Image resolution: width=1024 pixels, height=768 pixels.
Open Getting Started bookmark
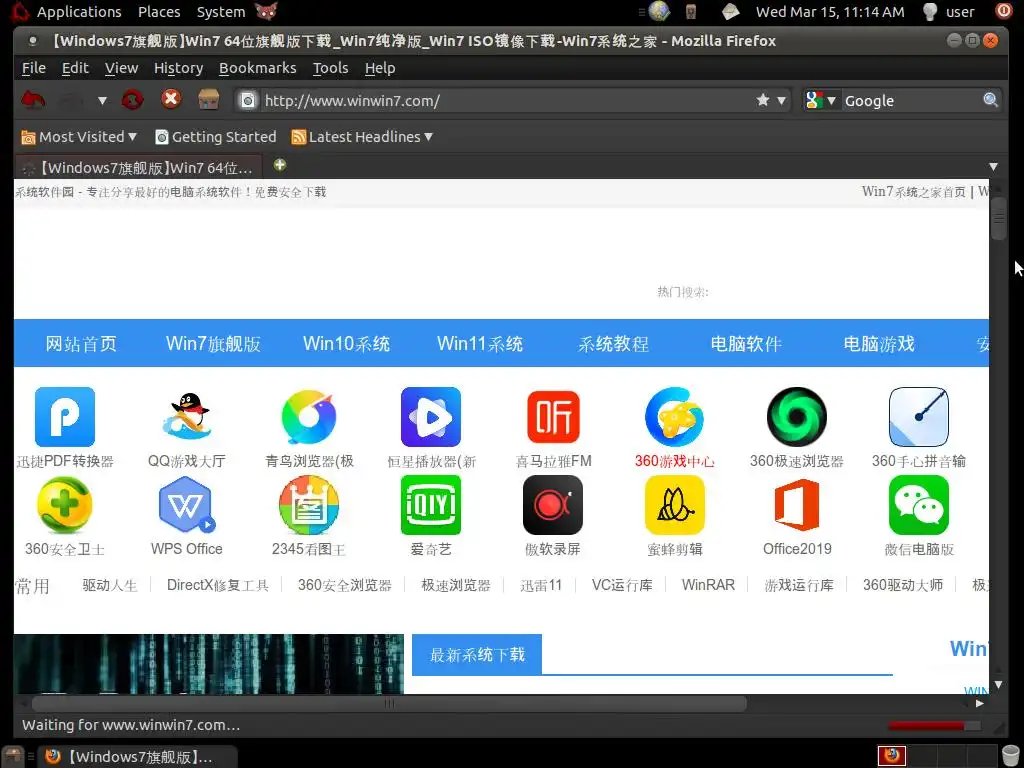[216, 136]
